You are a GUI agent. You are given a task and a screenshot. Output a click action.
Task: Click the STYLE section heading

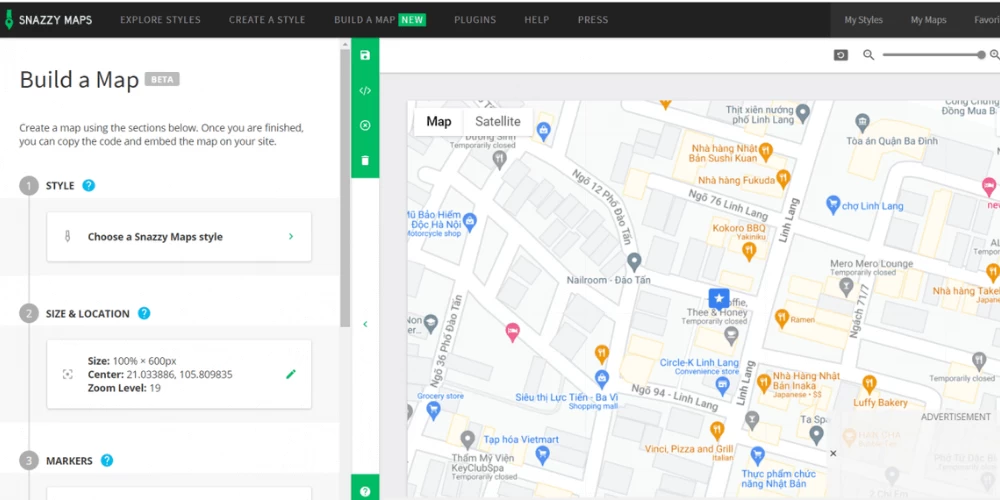[x=60, y=186]
